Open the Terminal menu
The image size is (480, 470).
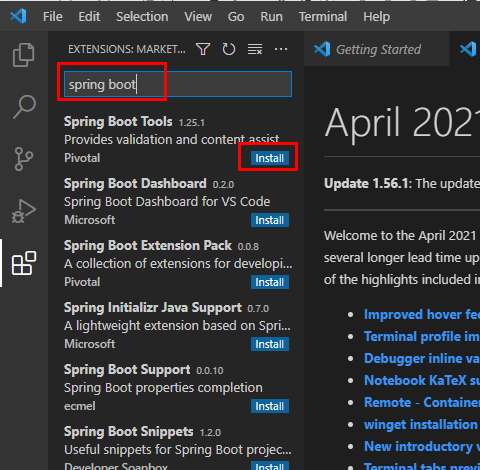tap(323, 17)
